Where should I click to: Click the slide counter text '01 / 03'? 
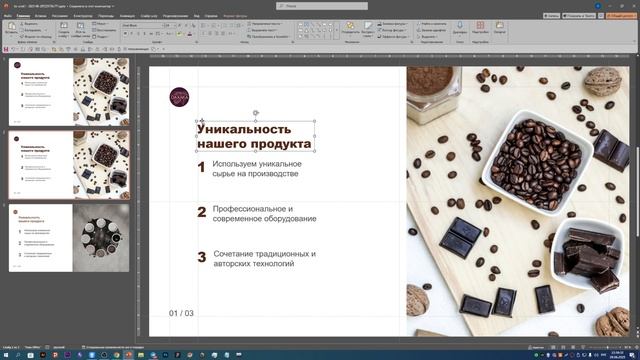click(181, 313)
